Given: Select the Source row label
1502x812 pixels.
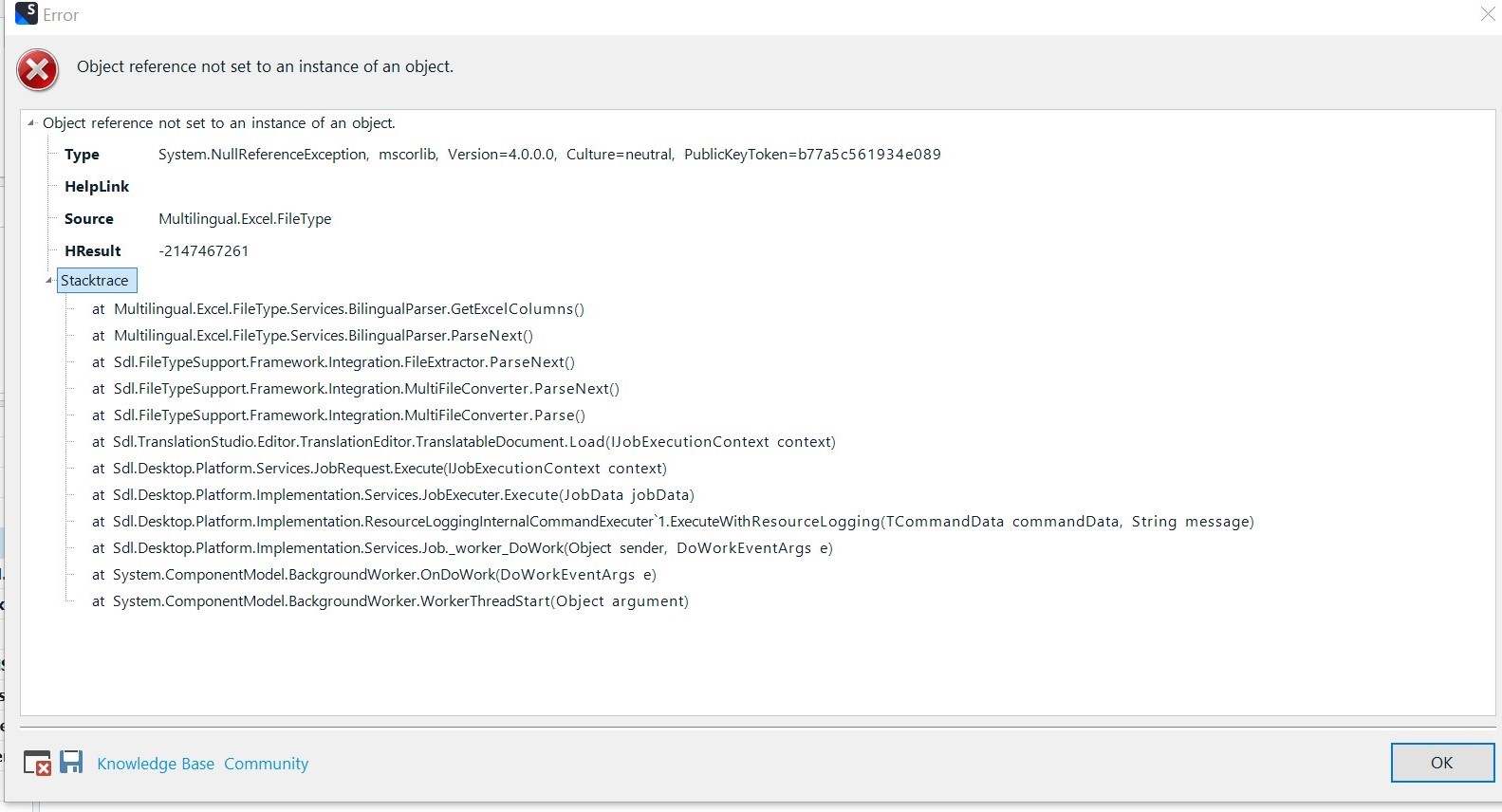Looking at the screenshot, I should (89, 219).
